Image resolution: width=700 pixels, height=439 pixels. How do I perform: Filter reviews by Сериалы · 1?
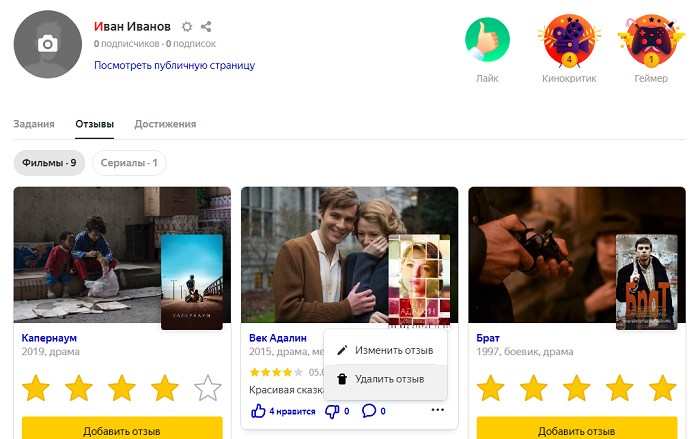click(x=129, y=163)
